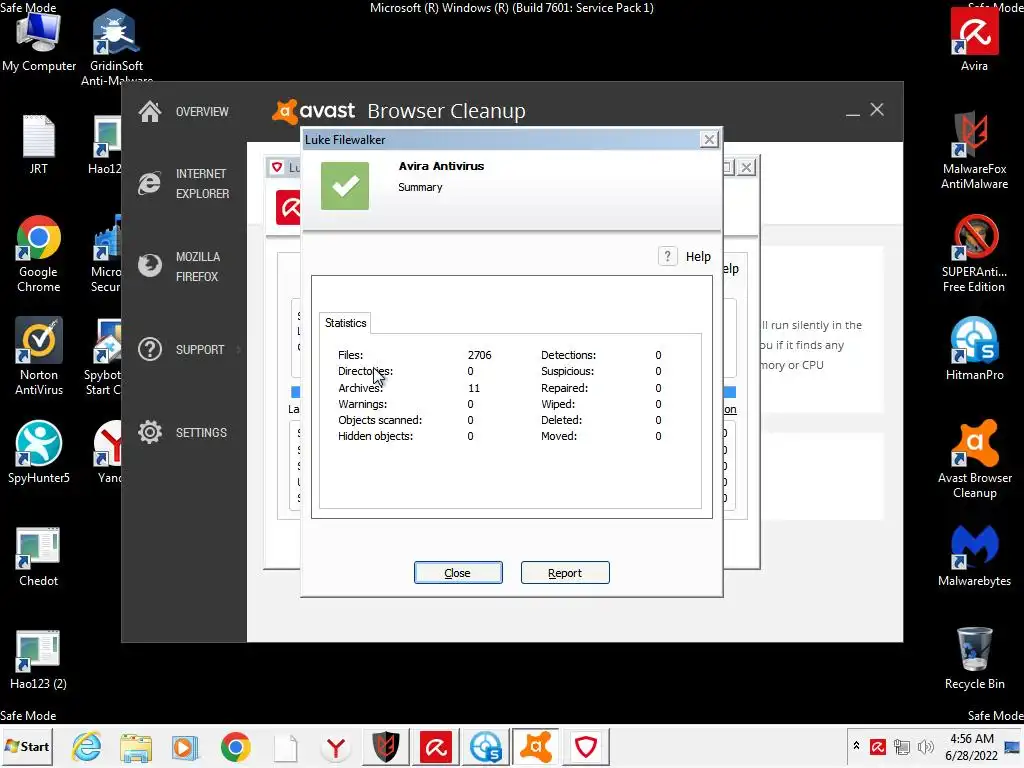Click Files value 2706
The height and width of the screenshot is (768, 1024).
[x=479, y=355]
